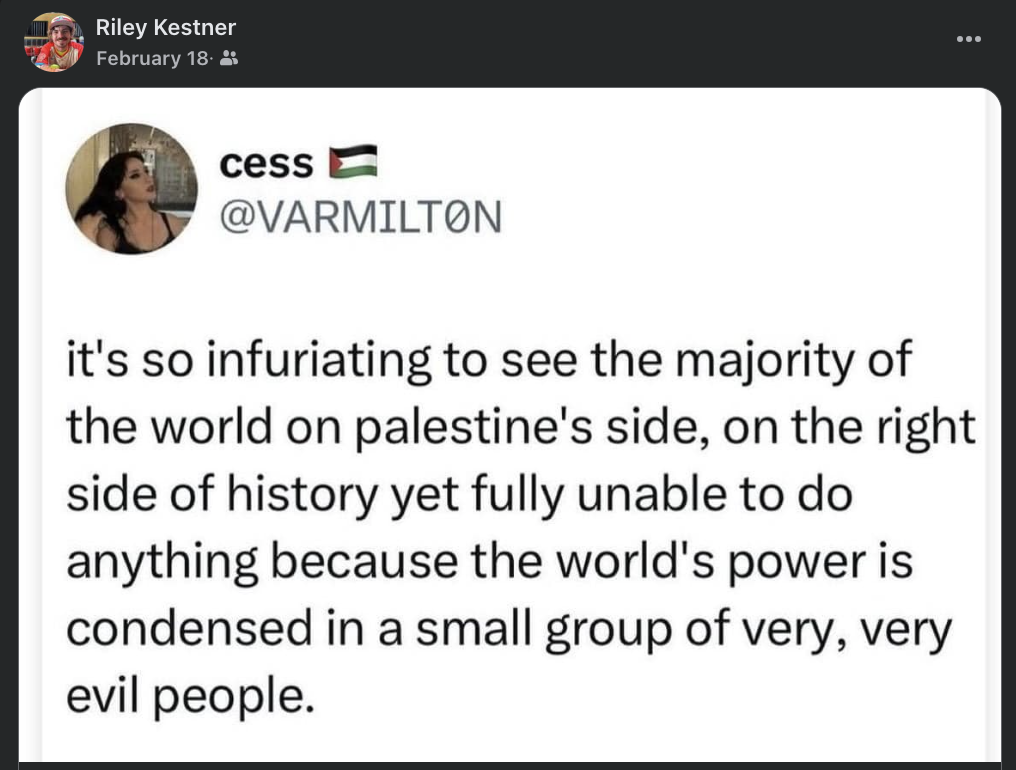This screenshot has height=770, width=1016.
Task: Open the three-dot post options menu
Action: pos(969,39)
